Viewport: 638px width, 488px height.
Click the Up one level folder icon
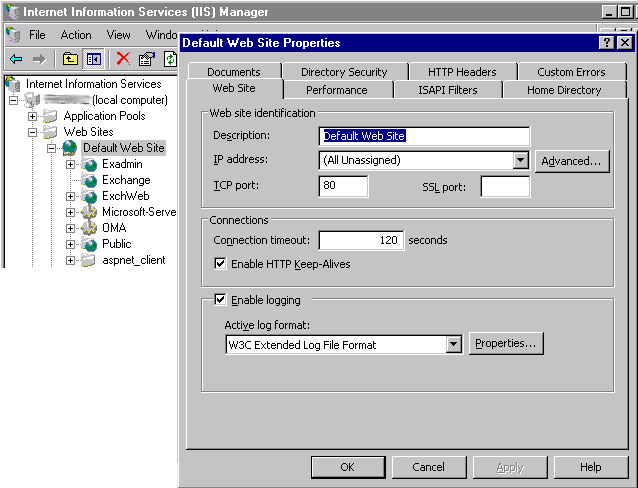tap(70, 59)
